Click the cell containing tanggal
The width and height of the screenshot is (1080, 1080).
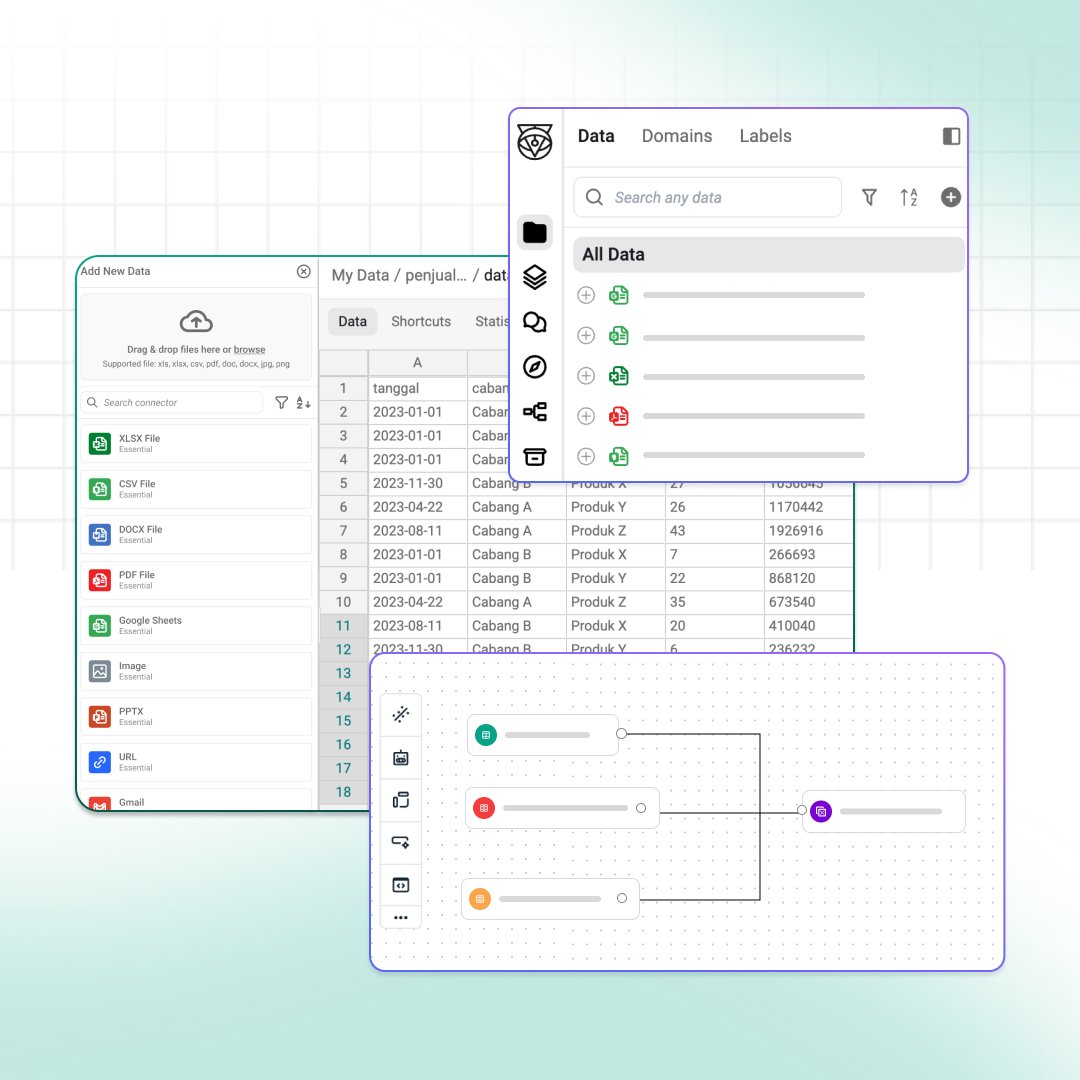417,388
